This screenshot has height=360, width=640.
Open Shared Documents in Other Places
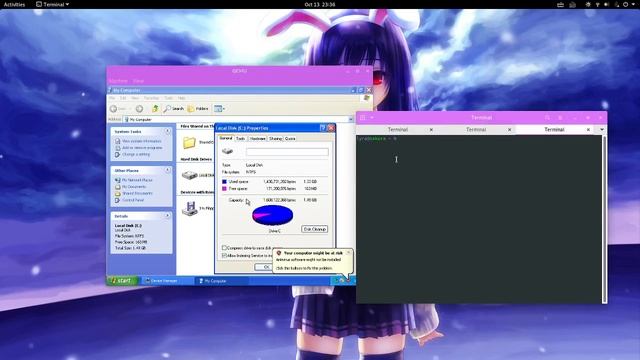(137, 193)
